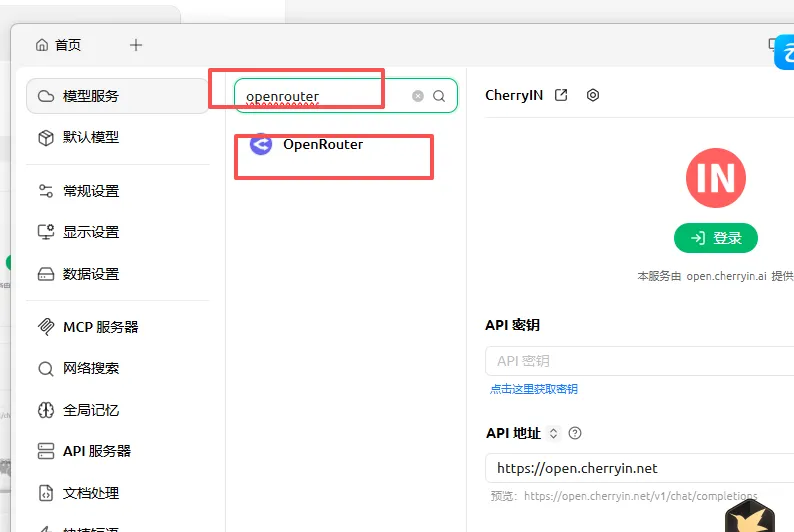Viewport: 794px width, 532px height.
Task: Open CherryIN external link icon
Action: tap(561, 95)
